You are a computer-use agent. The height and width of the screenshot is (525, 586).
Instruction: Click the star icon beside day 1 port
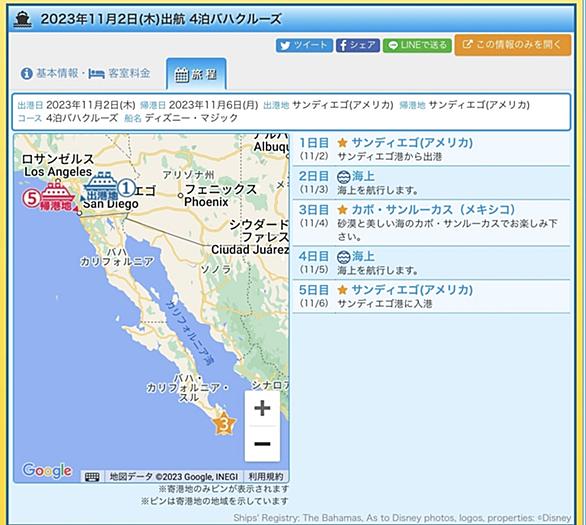tap(342, 143)
